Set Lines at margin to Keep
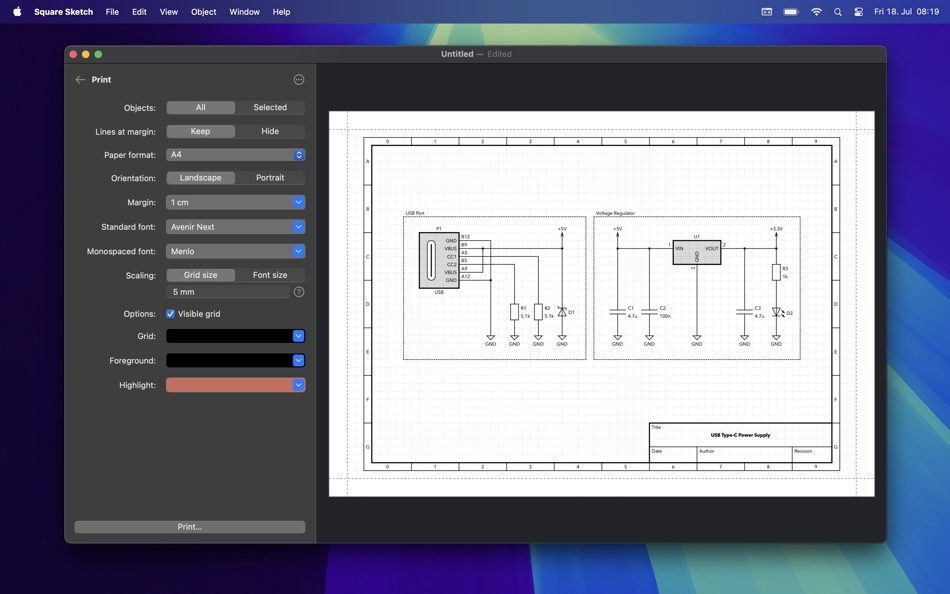Viewport: 950px width, 594px height. (201, 131)
